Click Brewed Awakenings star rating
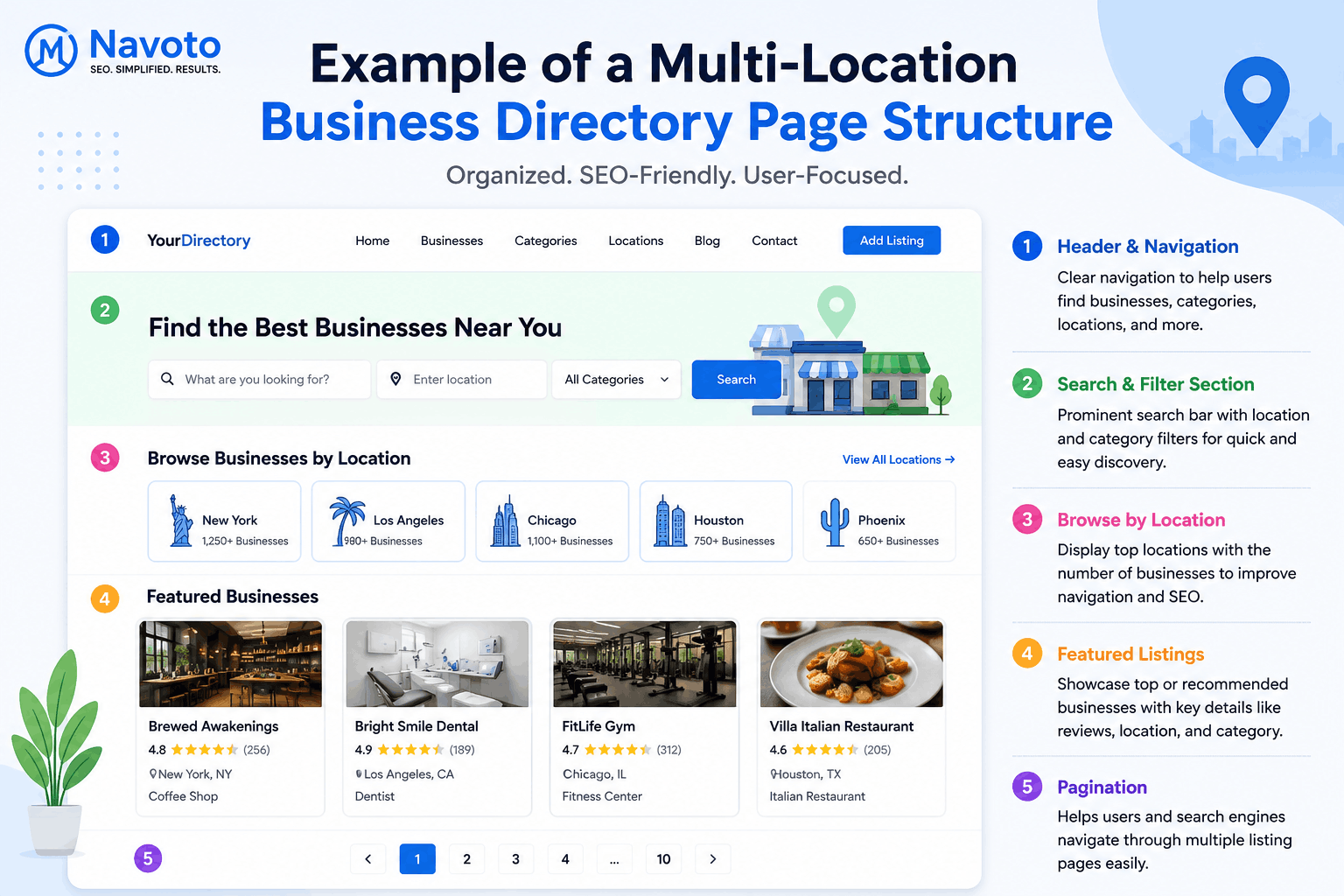The height and width of the screenshot is (896, 1344). click(x=204, y=750)
